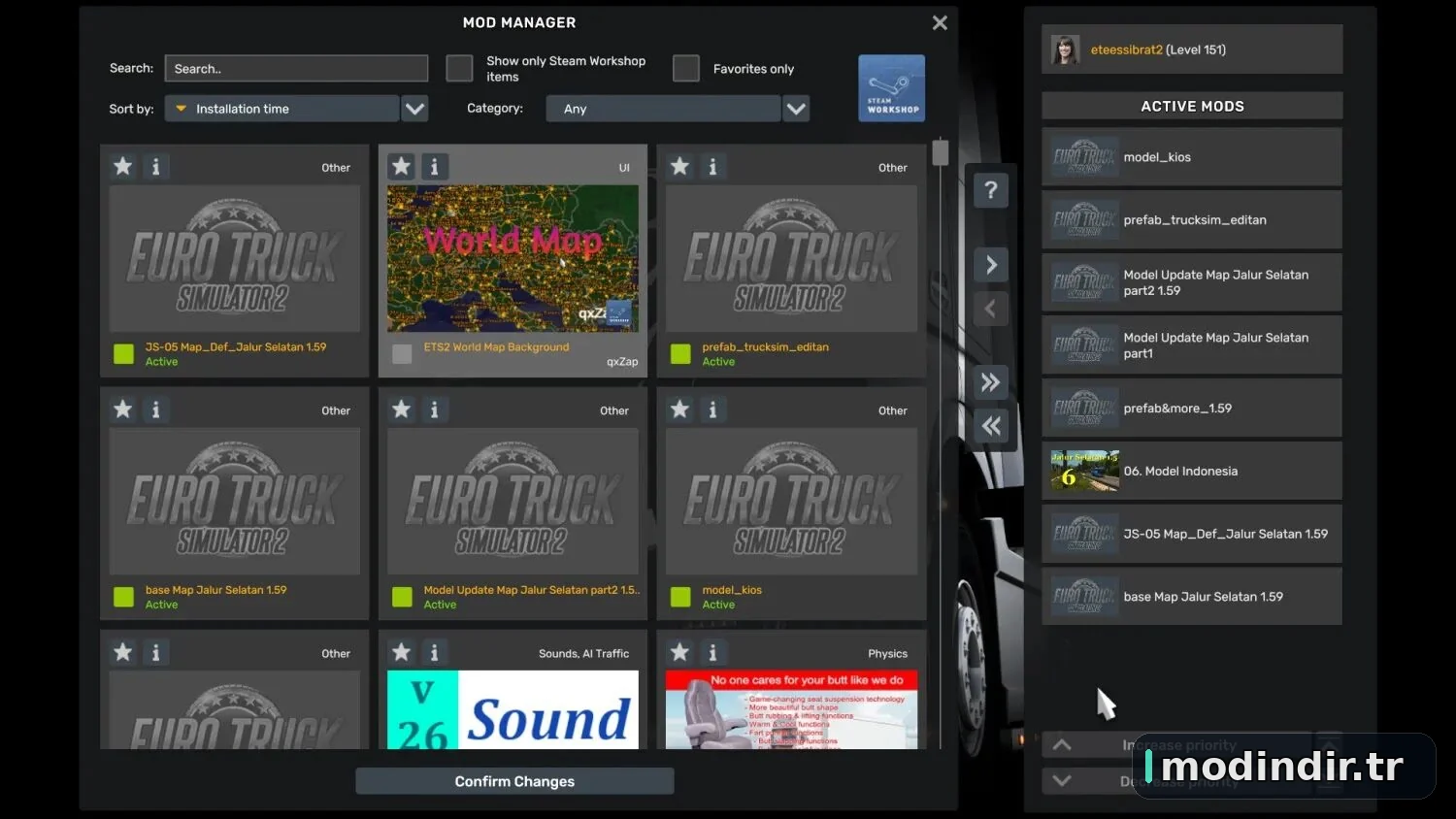Click the model_kios card thumbnail image

[791, 501]
